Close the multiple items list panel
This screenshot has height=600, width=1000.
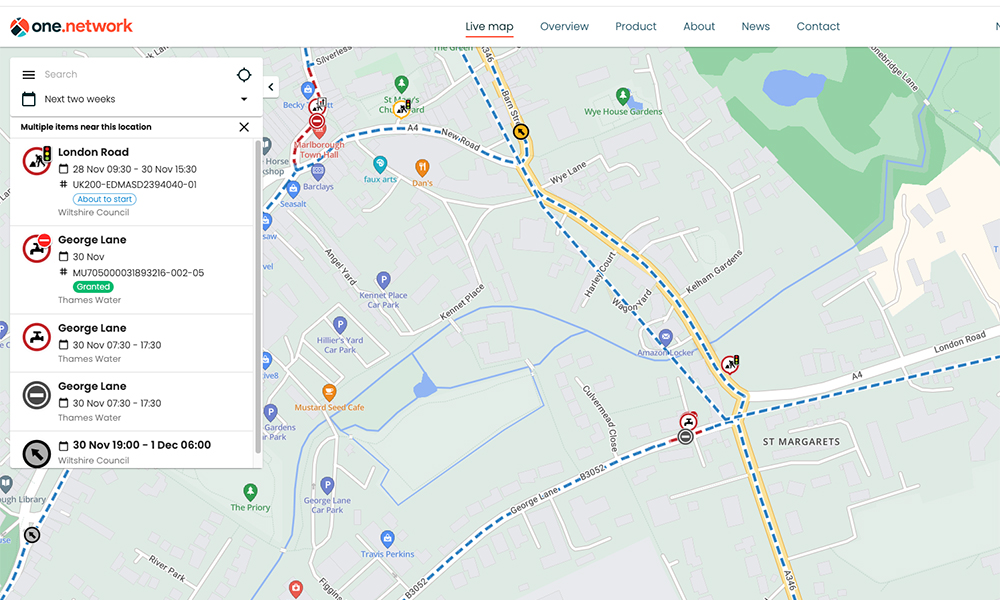click(x=244, y=127)
